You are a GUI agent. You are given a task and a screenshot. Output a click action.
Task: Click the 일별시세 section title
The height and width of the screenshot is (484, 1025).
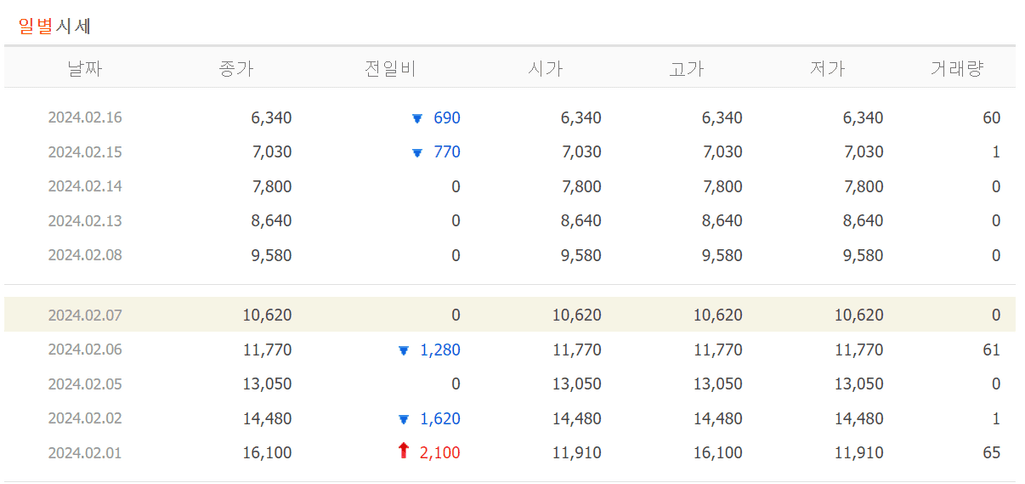tap(54, 26)
